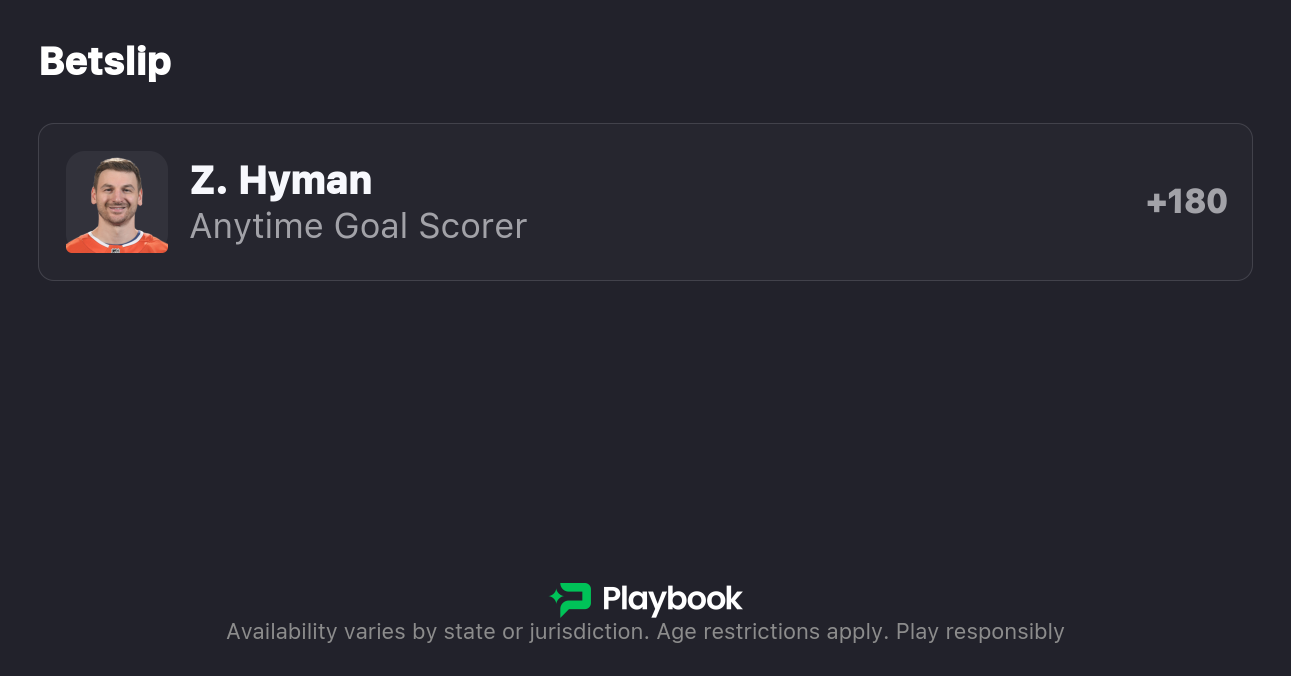Click the green Playbook logo icon
1291x676 pixels.
(573, 599)
